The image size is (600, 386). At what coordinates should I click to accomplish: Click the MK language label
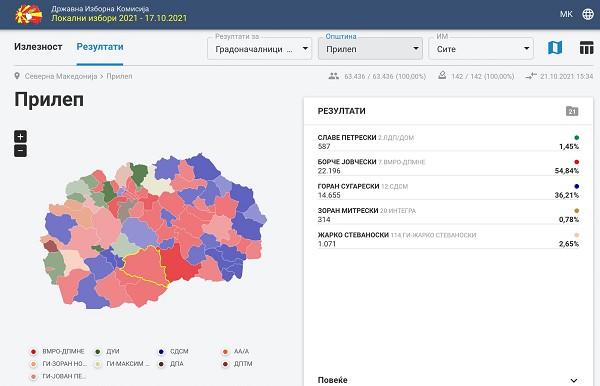(x=566, y=14)
